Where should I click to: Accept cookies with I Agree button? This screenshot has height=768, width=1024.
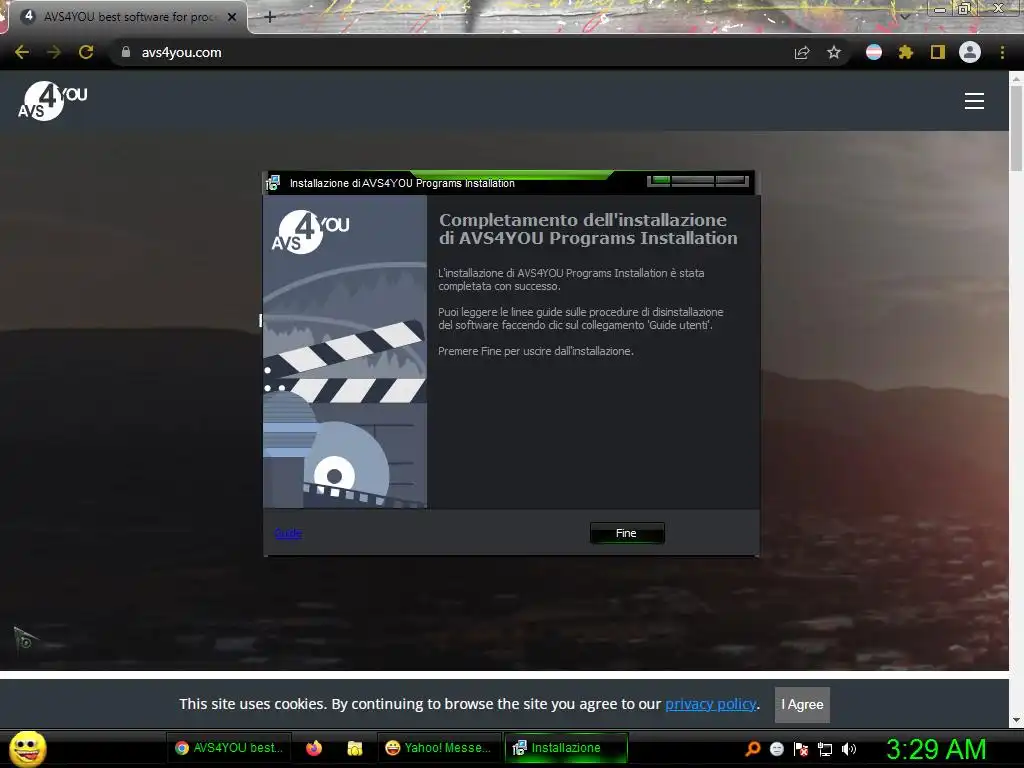[x=802, y=704]
